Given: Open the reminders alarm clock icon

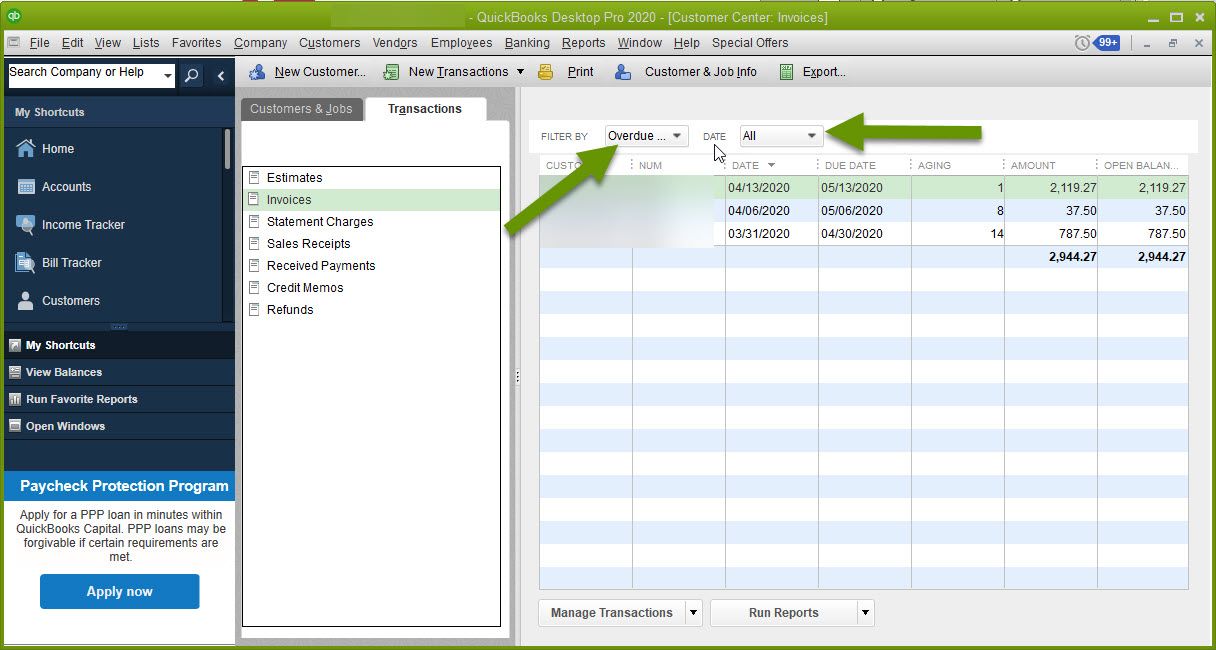Looking at the screenshot, I should pyautogui.click(x=1082, y=43).
